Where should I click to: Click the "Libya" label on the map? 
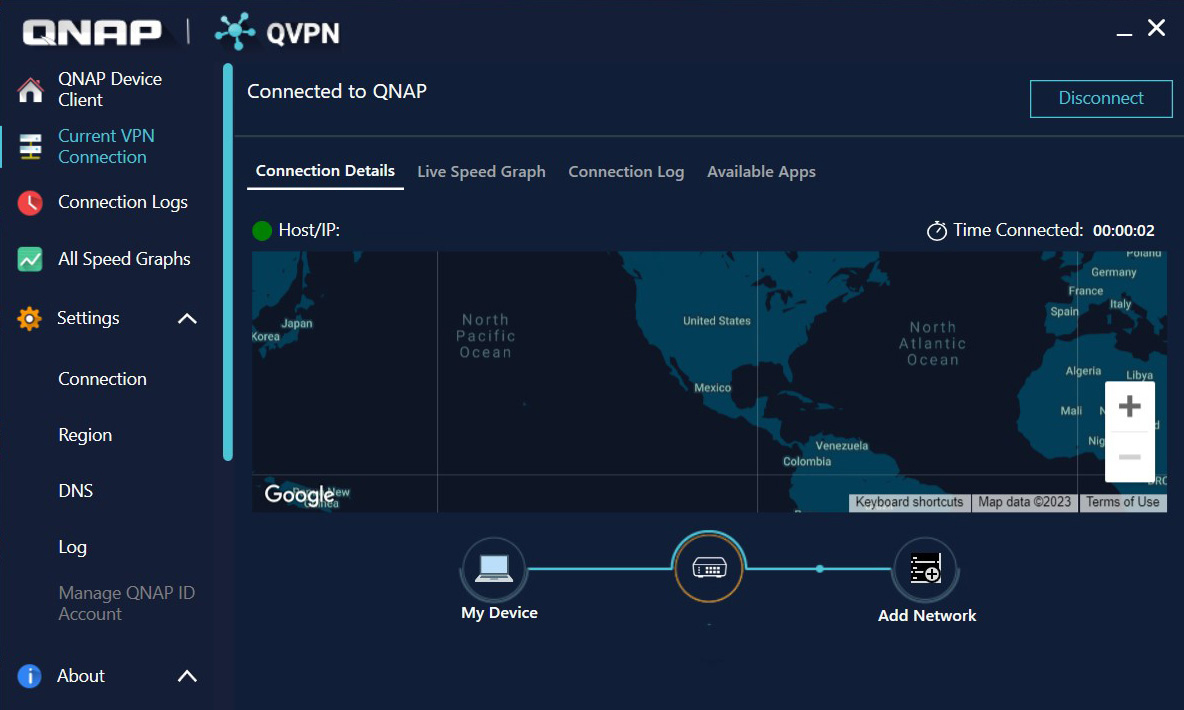click(1139, 375)
